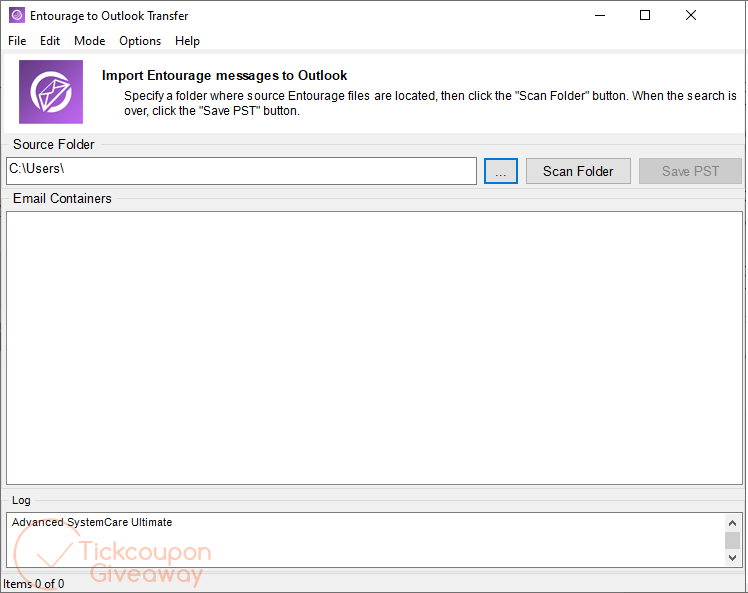The width and height of the screenshot is (748, 593).
Task: Click the Log scrollbar thumb
Action: click(x=732, y=541)
